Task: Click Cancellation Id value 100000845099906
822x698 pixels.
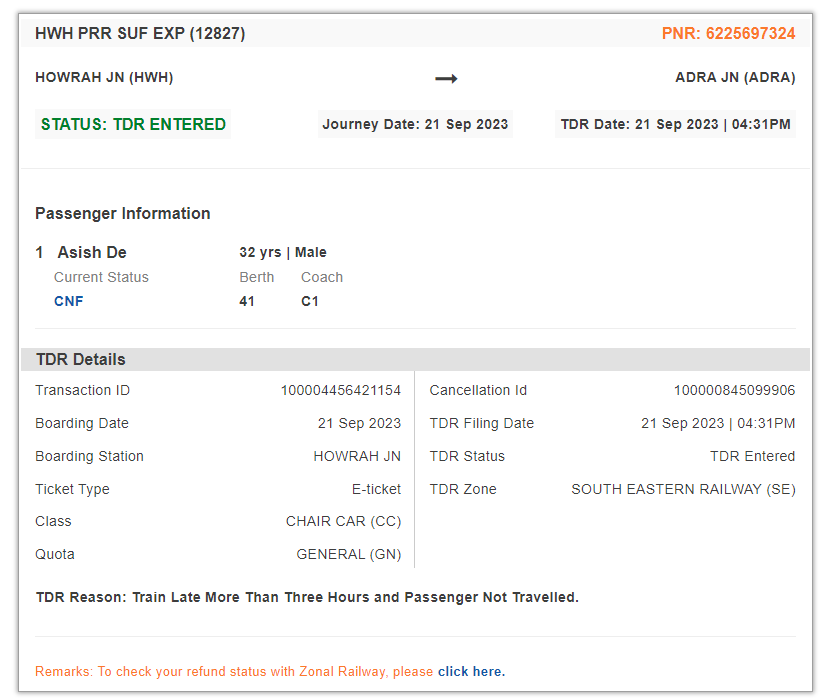Action: tap(734, 391)
